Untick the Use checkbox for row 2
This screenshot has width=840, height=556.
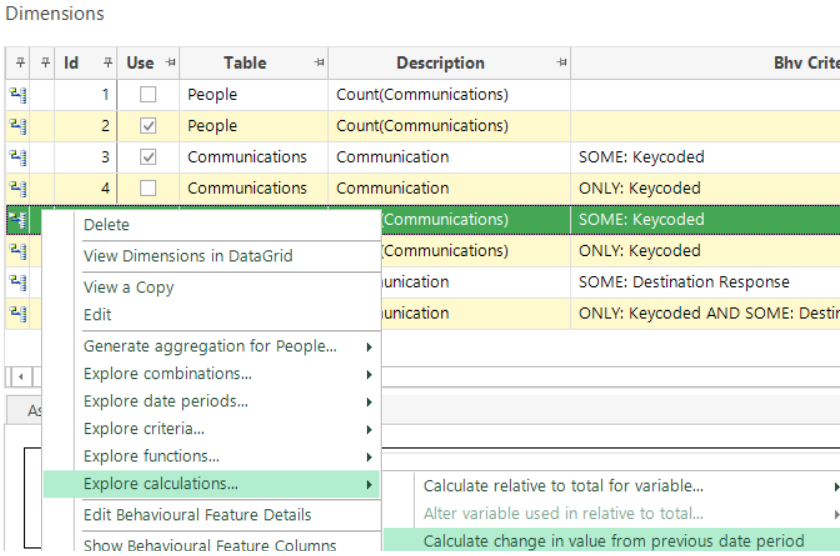[x=148, y=126]
